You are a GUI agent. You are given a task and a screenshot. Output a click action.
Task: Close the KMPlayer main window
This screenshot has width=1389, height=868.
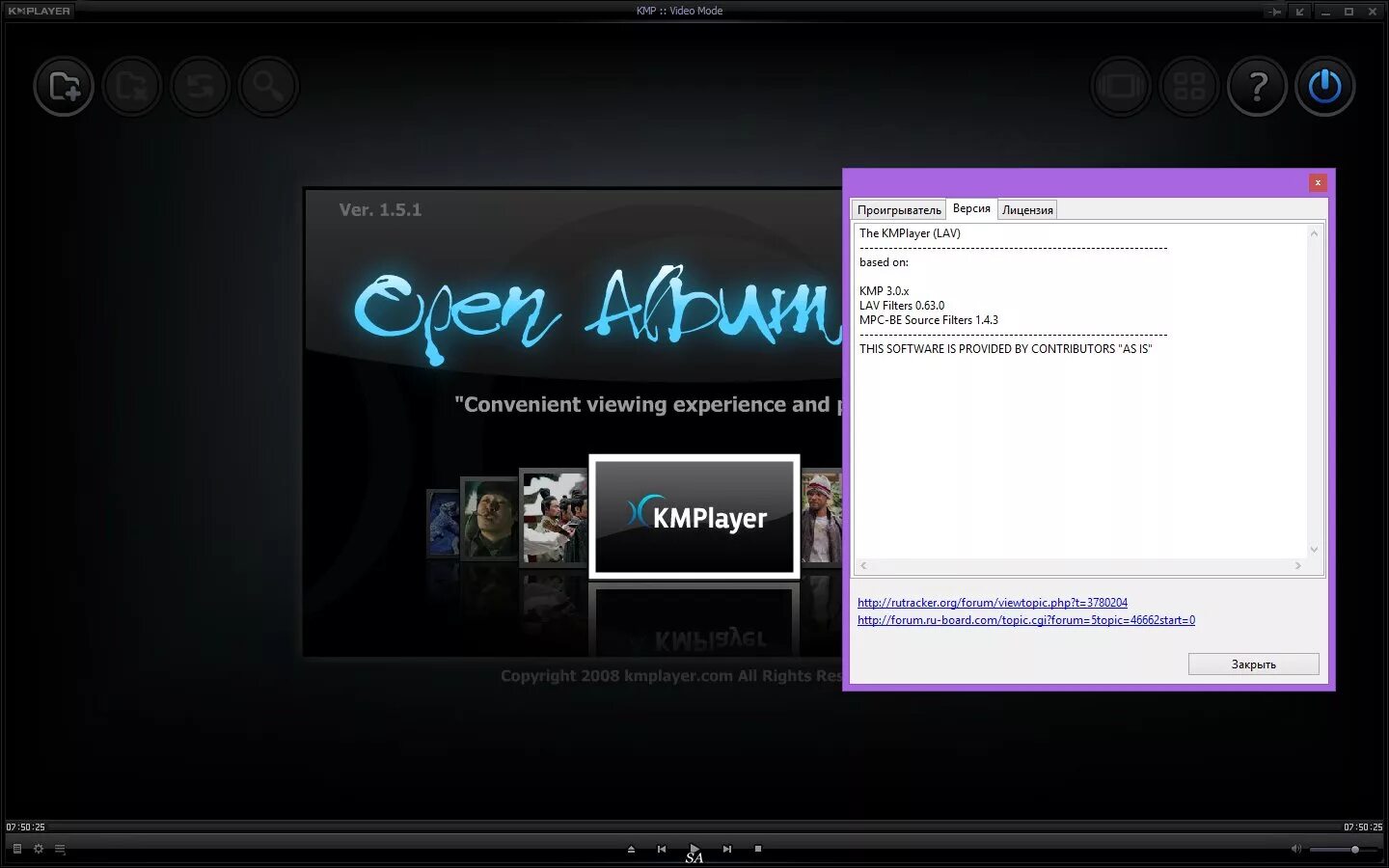pyautogui.click(x=1372, y=12)
